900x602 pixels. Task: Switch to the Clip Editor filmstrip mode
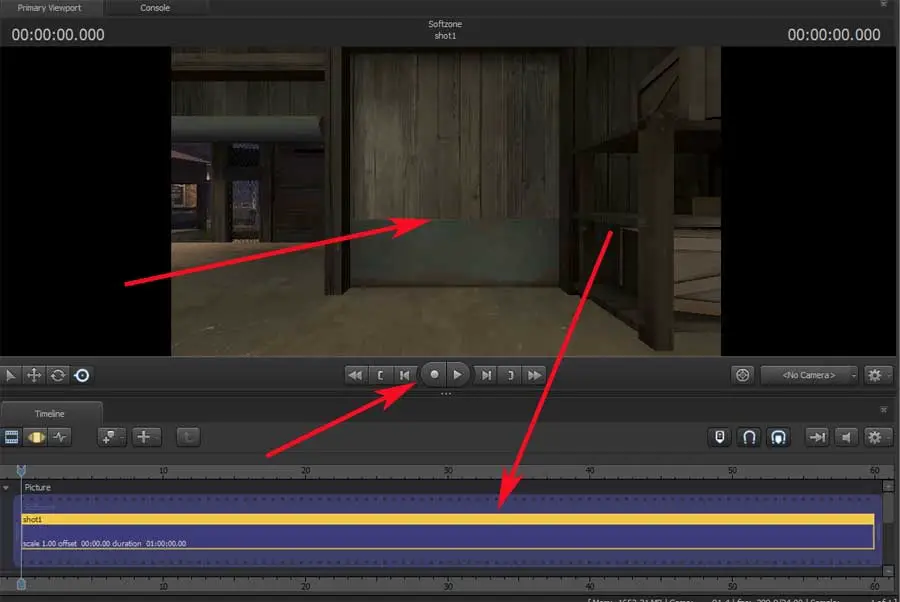point(11,437)
